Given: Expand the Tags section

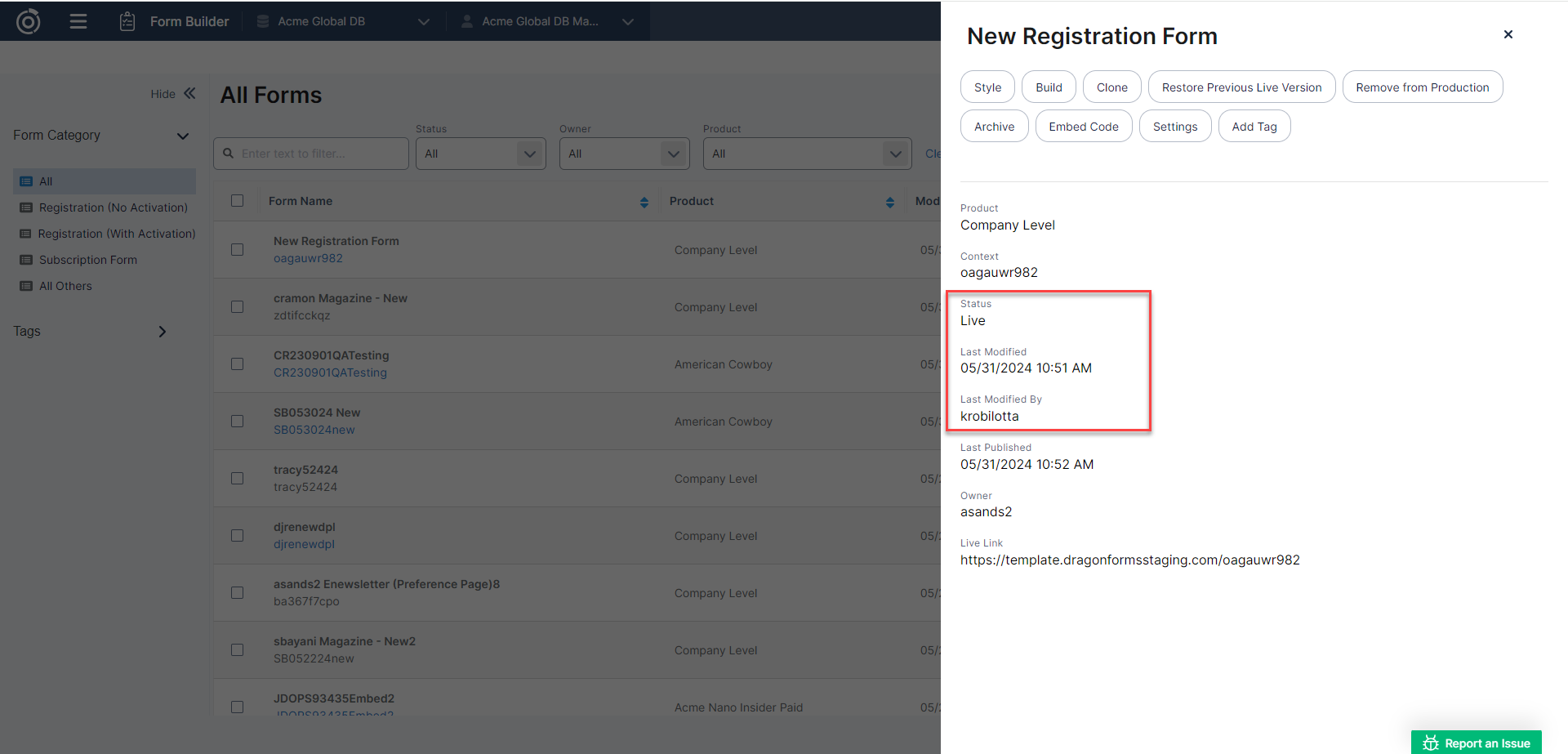Looking at the screenshot, I should click(x=162, y=332).
